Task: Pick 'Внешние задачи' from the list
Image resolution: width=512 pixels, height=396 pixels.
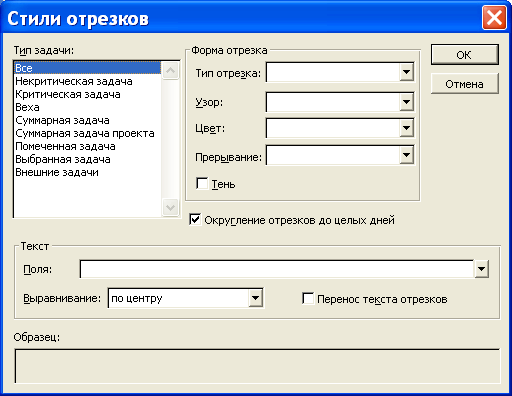Action: (88, 172)
